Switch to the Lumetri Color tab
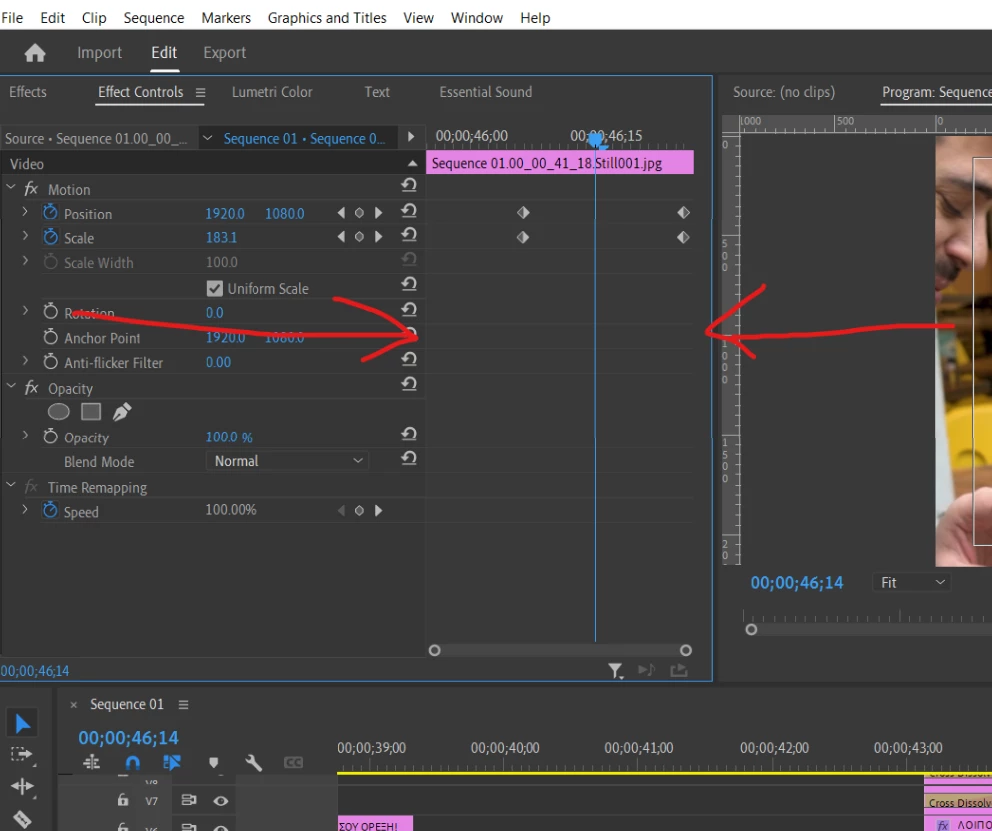 click(x=272, y=92)
